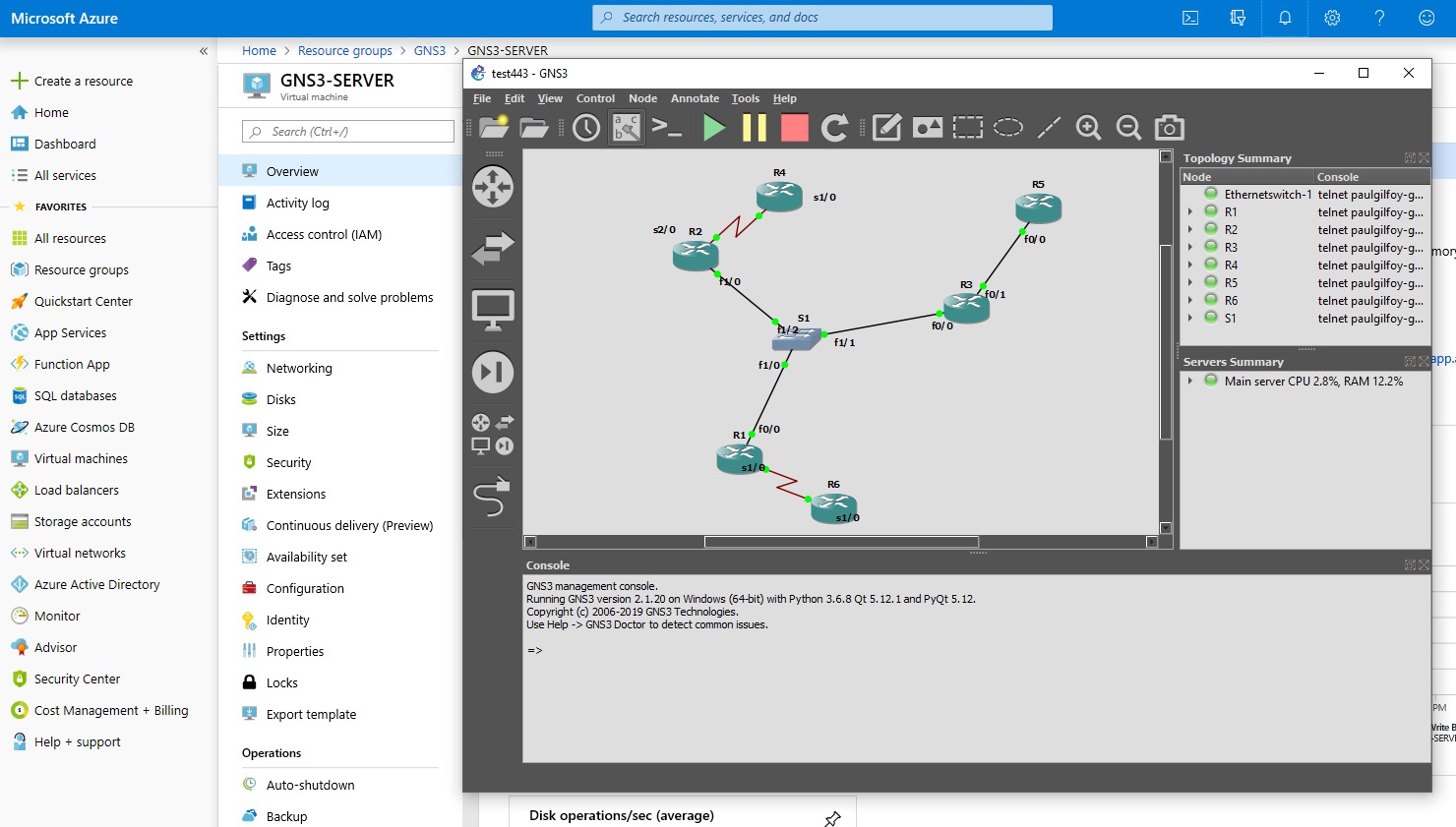Screen dimensions: 1456x827
Task: Open Auto-shutdown under Operations
Action: [311, 785]
